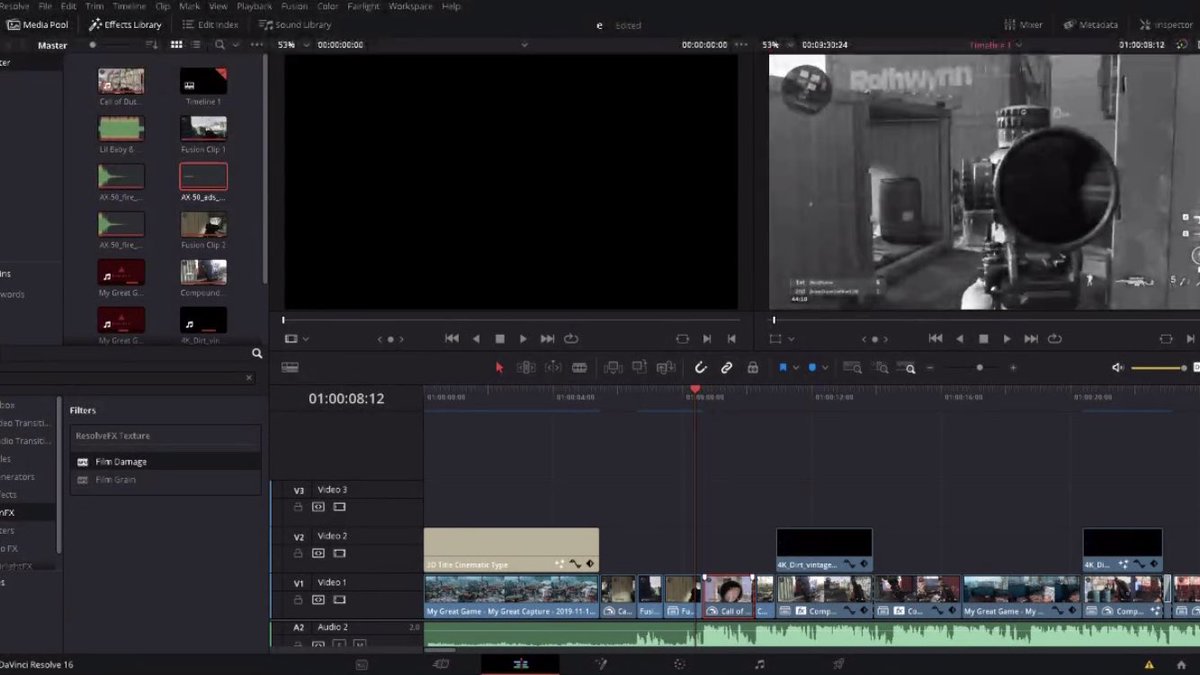Click the Custom Zoom icon

point(908,368)
